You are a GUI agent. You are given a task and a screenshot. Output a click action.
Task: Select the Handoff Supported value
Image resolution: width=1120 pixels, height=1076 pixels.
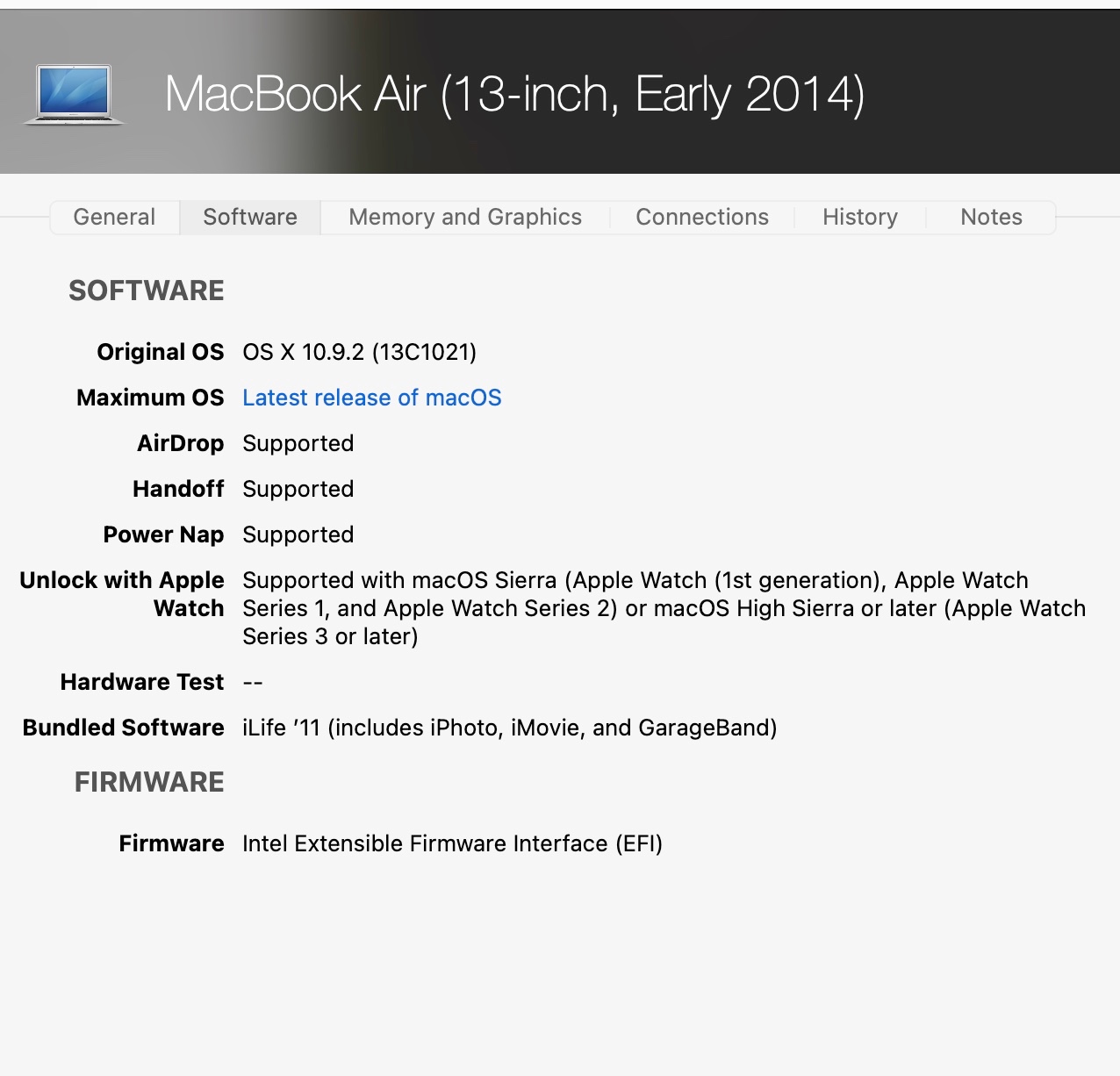click(298, 489)
